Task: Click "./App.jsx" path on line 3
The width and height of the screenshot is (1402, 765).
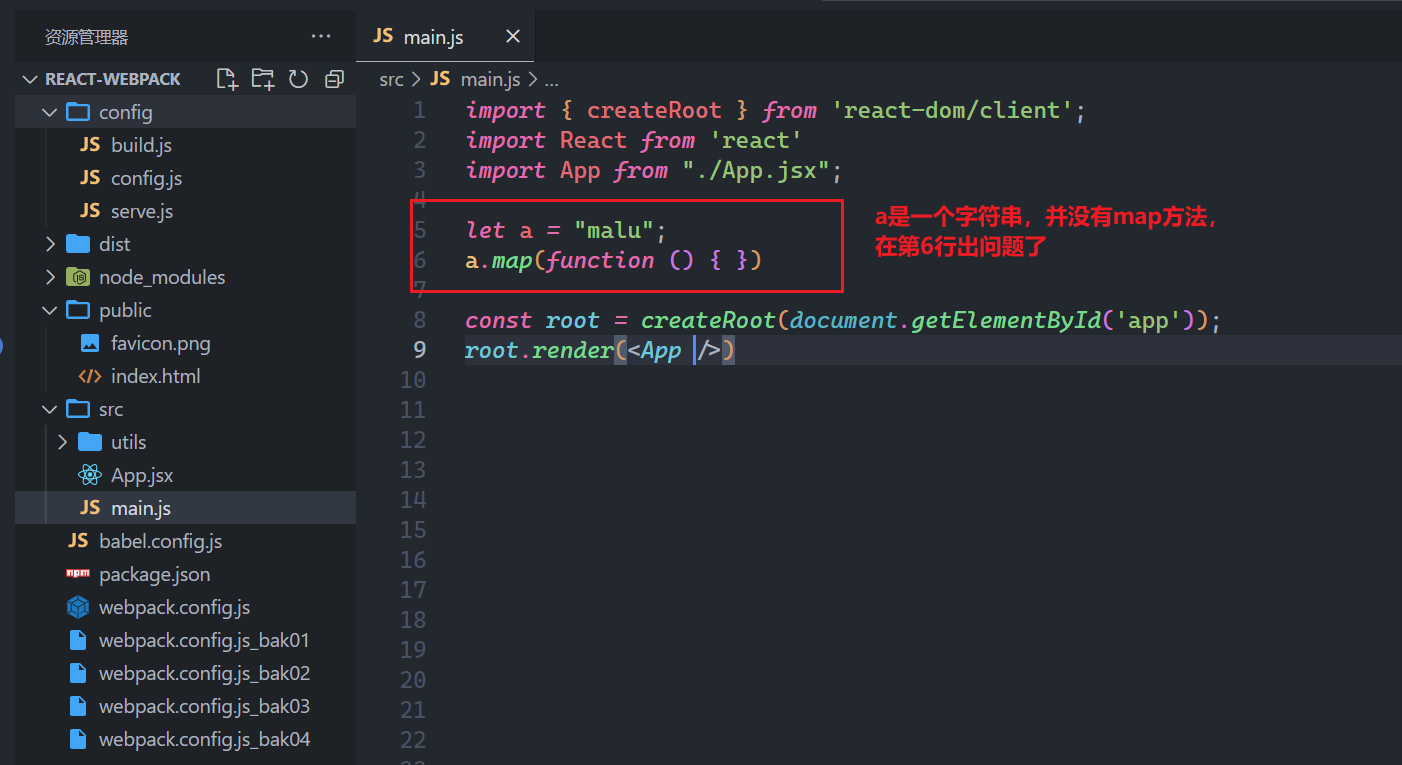Action: (756, 170)
